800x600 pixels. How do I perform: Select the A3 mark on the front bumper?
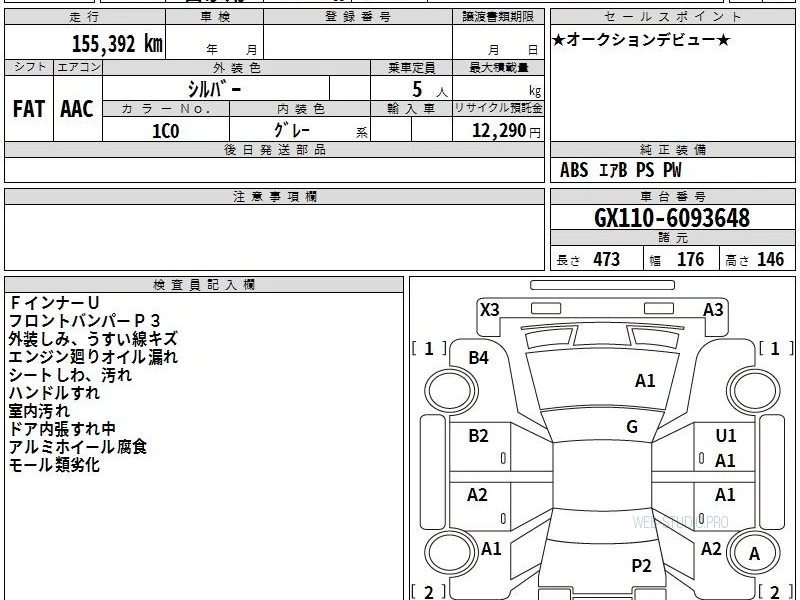click(713, 310)
